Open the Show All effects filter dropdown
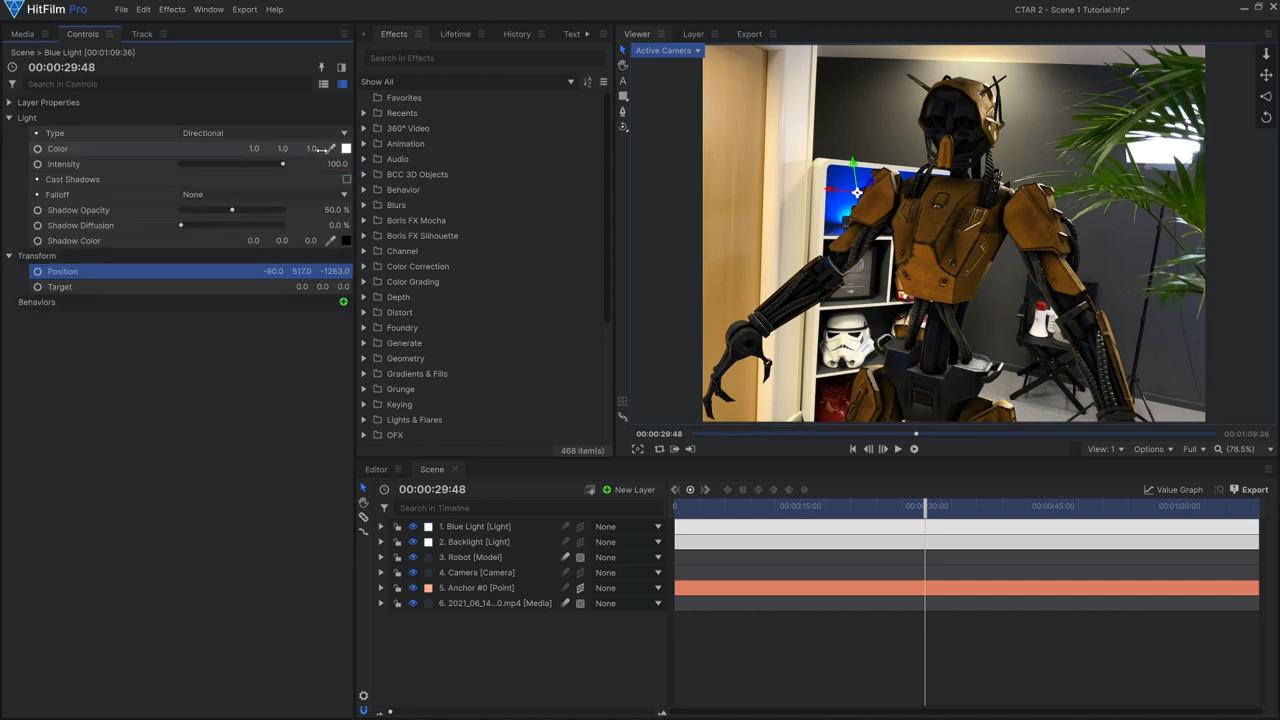The height and width of the screenshot is (720, 1280). (x=467, y=82)
